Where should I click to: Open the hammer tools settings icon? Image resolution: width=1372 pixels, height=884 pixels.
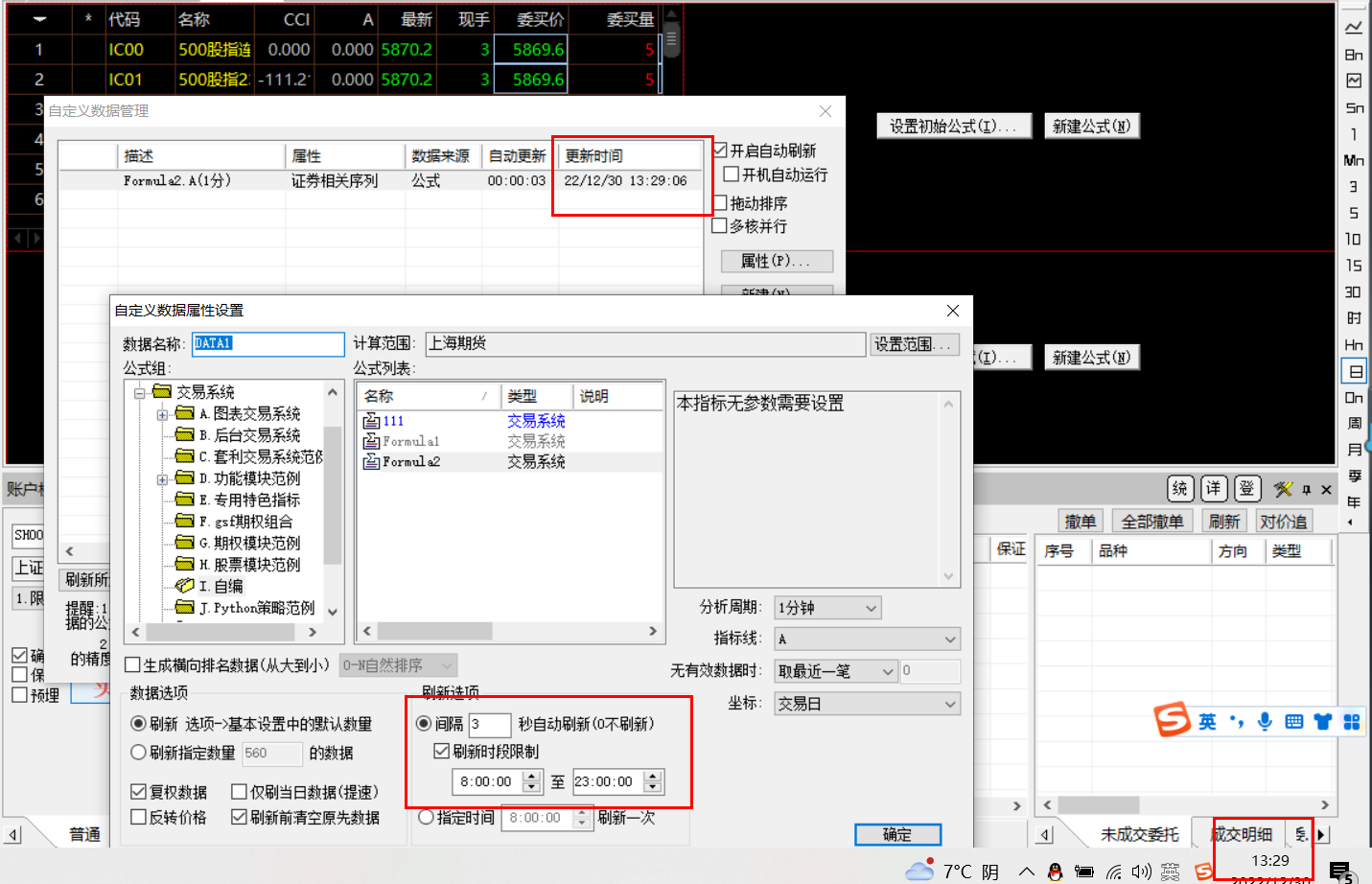pyautogui.click(x=1283, y=489)
